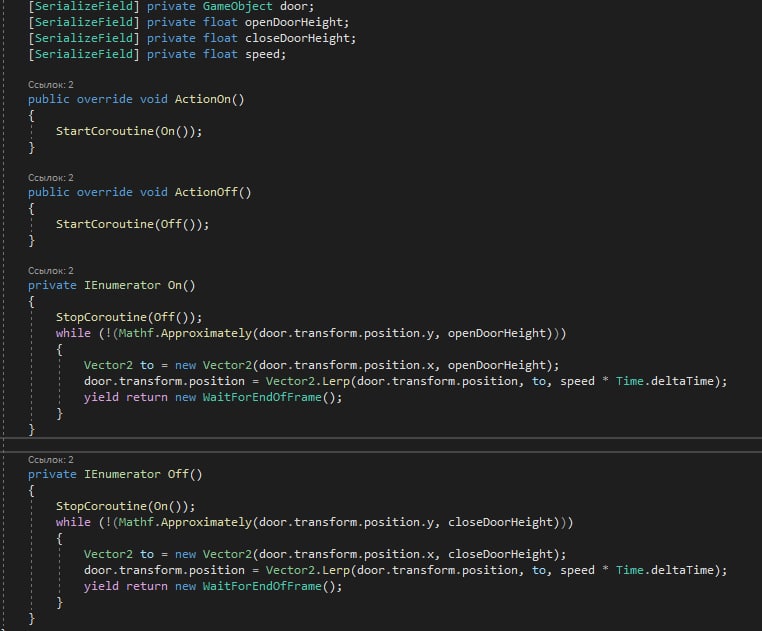
Task: Click StartCoroutine(Off()) call line
Action: [x=132, y=224]
